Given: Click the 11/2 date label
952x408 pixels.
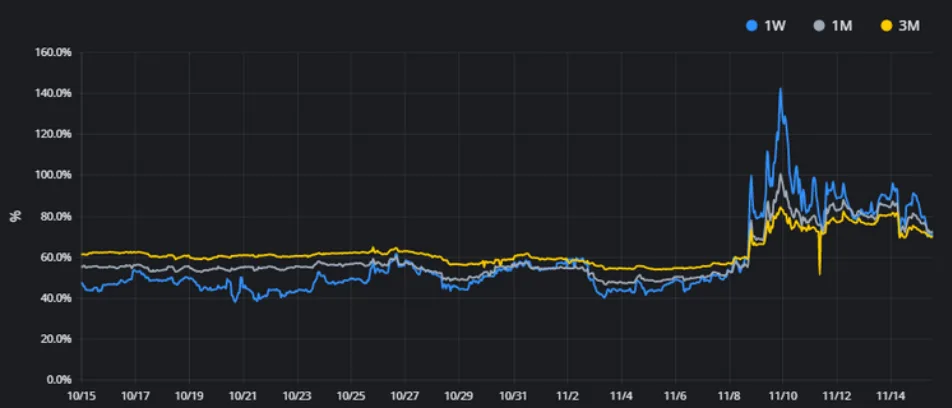Looking at the screenshot, I should pyautogui.click(x=567, y=395).
